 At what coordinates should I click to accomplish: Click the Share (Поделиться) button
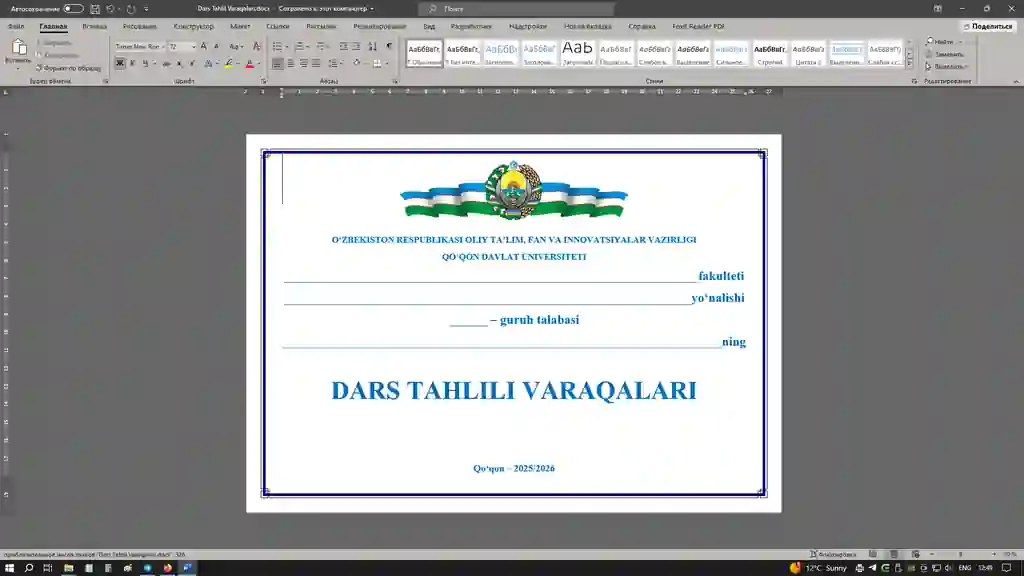(988, 26)
